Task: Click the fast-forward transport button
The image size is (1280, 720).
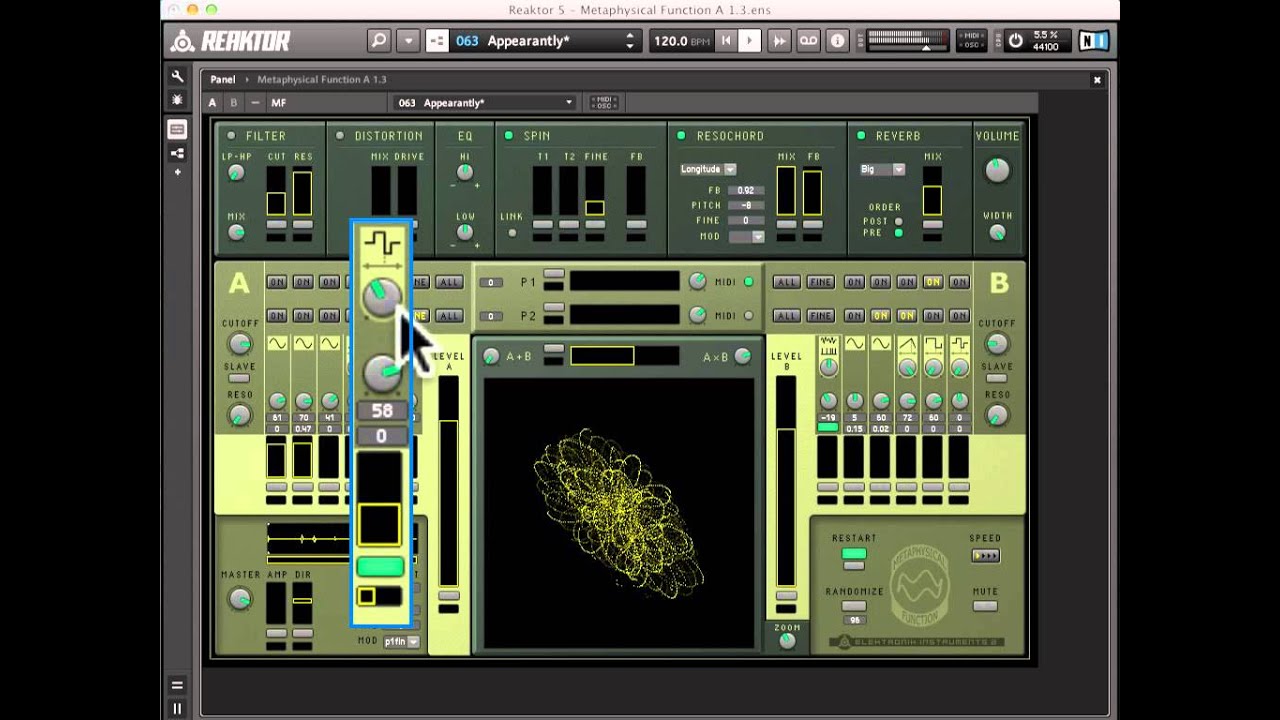Action: pyautogui.click(x=780, y=41)
